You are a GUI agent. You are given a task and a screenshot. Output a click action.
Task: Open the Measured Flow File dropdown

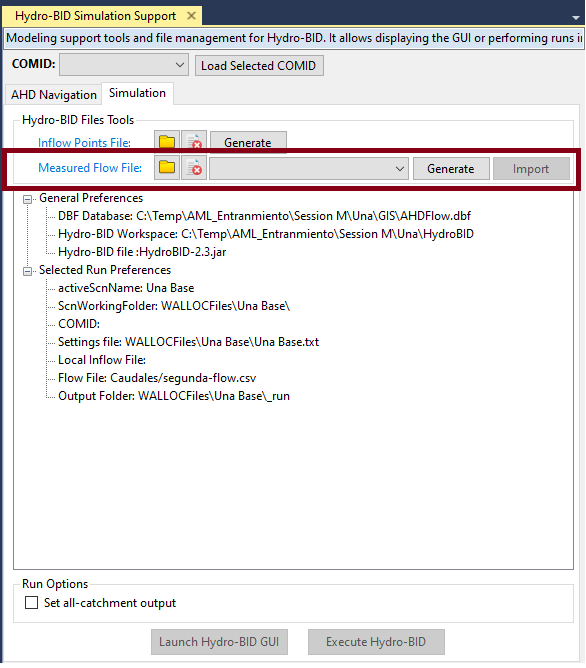tap(309, 169)
